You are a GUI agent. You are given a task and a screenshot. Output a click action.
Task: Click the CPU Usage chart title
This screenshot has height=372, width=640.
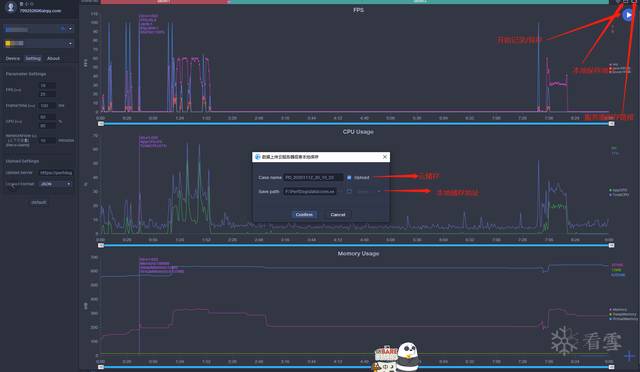point(358,131)
